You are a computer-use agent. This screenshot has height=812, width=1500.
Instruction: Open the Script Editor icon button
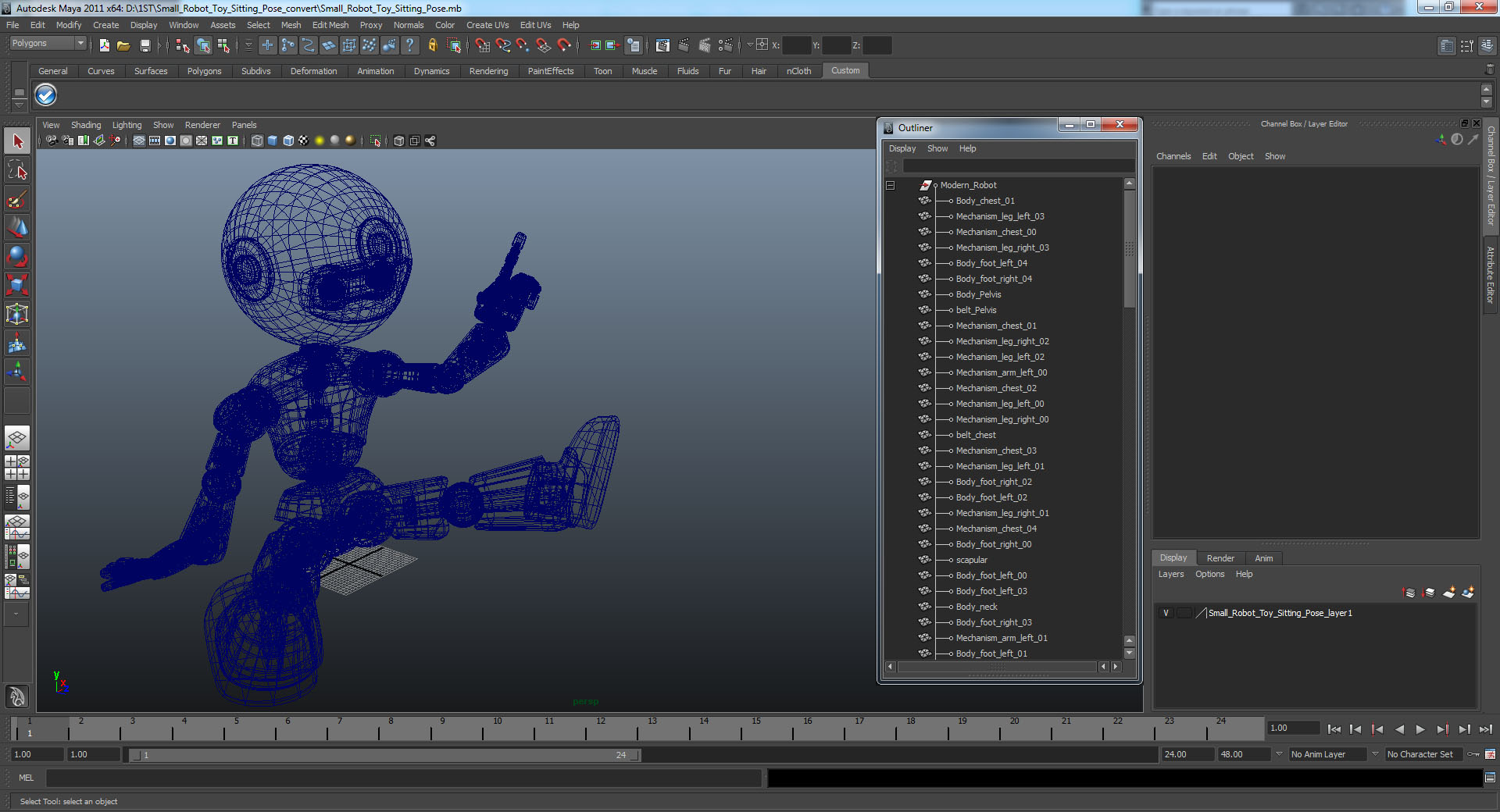click(1490, 778)
